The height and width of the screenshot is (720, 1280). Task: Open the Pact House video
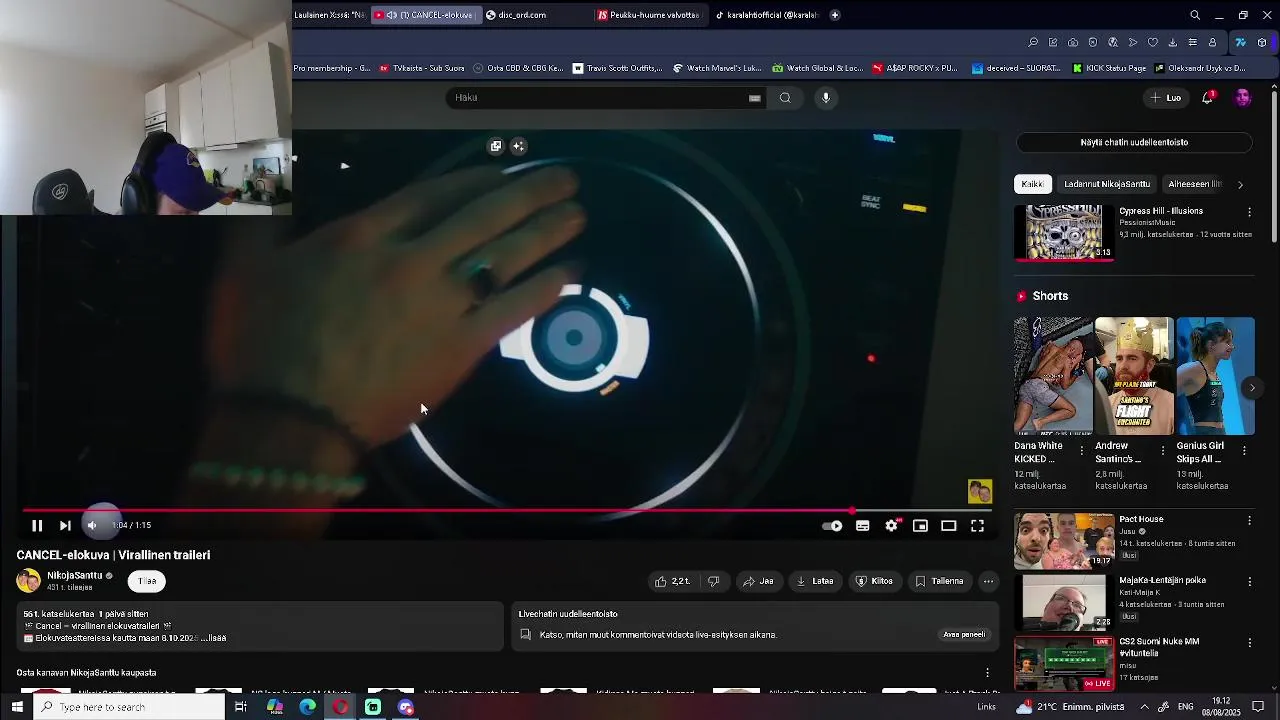click(x=1064, y=540)
